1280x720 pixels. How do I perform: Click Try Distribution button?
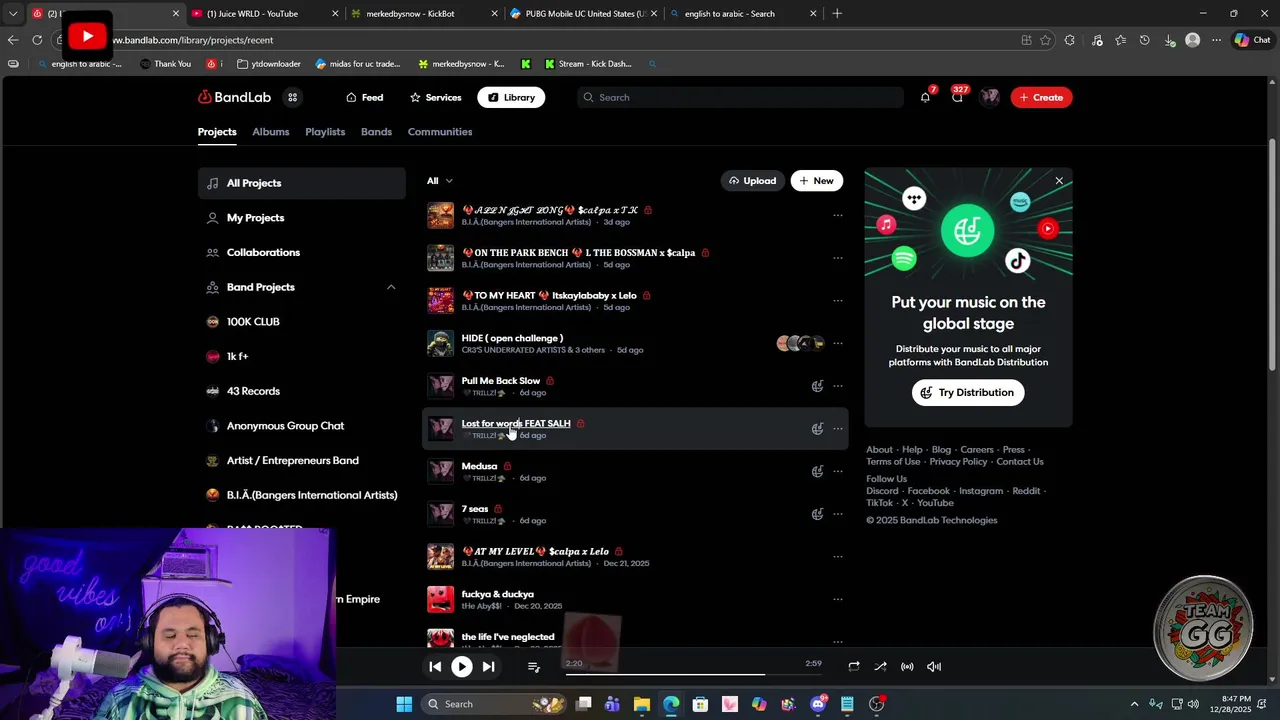[x=968, y=392]
